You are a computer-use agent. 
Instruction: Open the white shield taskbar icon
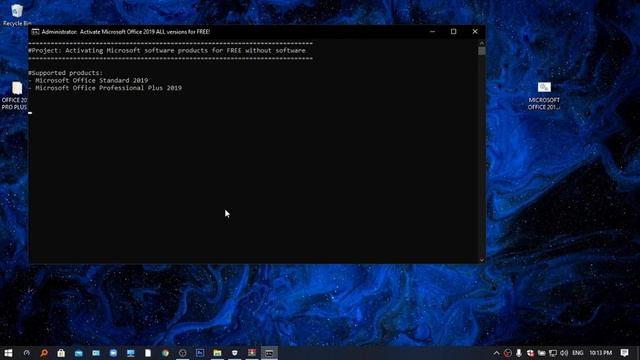click(235, 353)
